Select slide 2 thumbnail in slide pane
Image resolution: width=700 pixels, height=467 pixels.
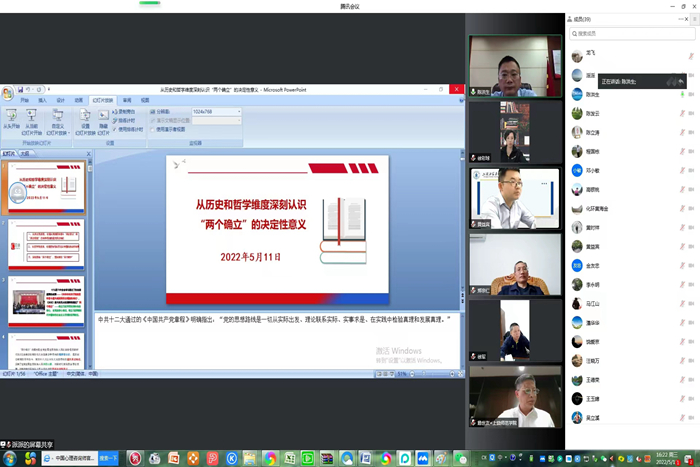[x=46, y=244]
